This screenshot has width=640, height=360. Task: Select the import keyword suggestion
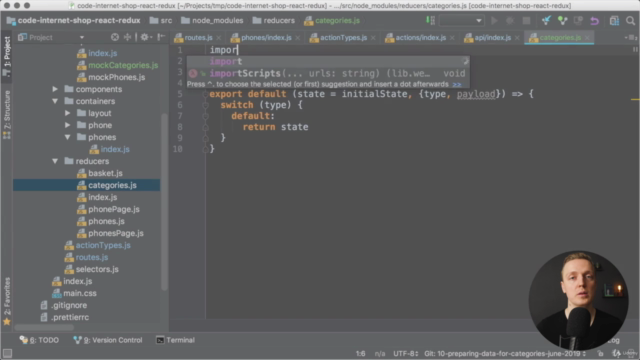click(328, 62)
